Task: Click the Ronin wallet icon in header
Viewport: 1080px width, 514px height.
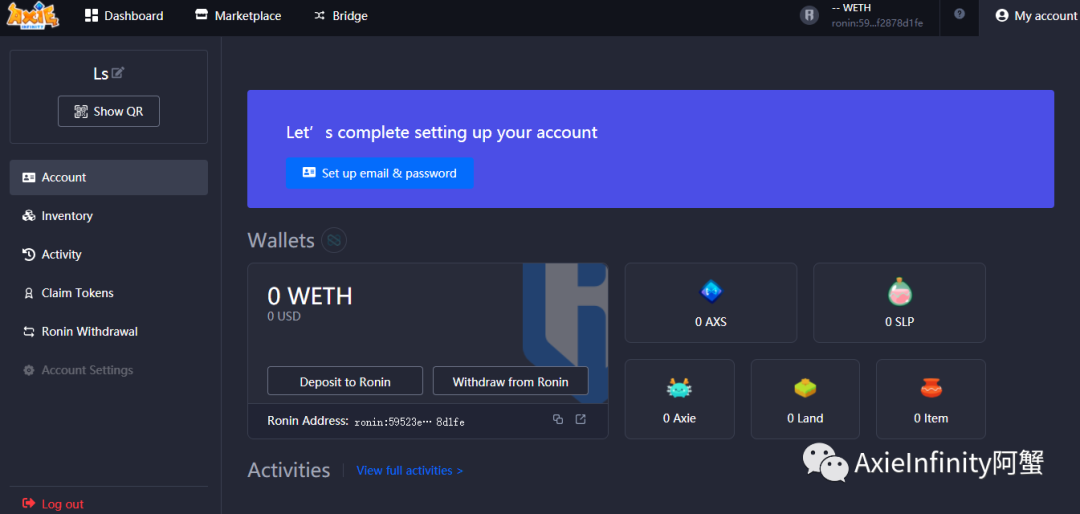Action: (x=809, y=15)
